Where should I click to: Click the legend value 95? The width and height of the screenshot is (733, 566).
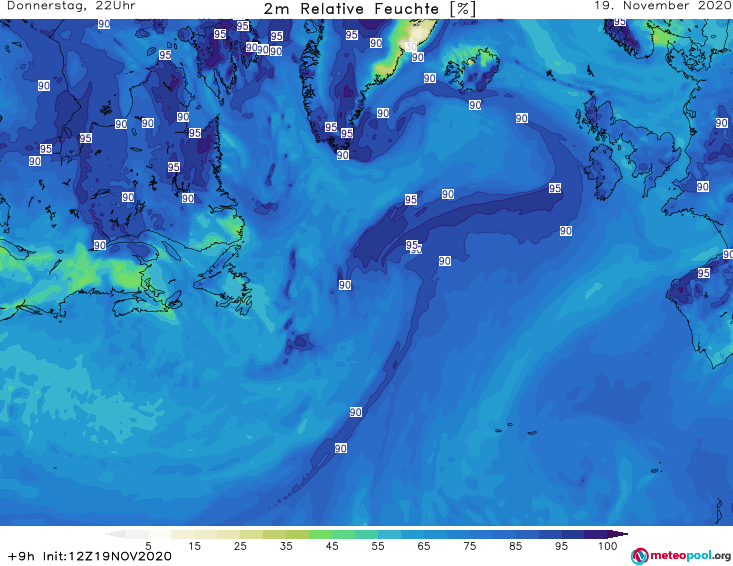pos(561,546)
